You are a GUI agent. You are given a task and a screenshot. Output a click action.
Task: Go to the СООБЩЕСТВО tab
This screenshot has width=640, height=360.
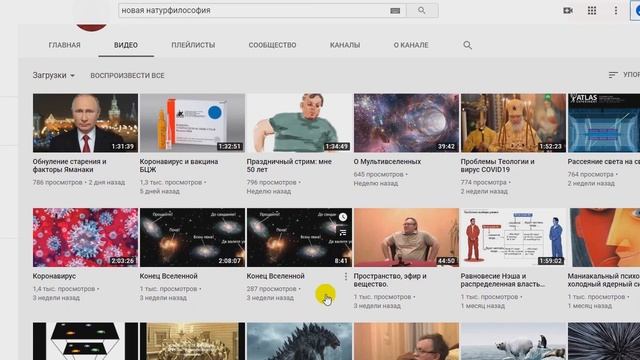272,45
